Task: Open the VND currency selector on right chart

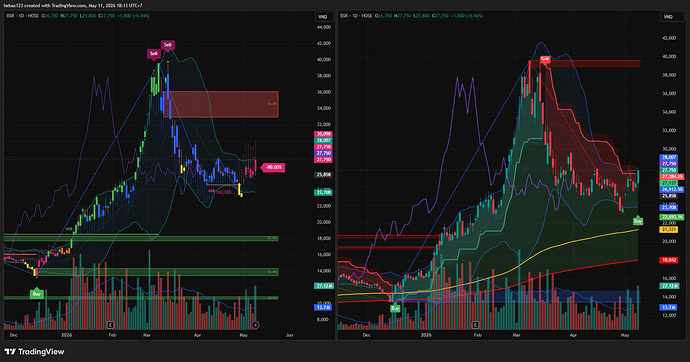Action: [668, 17]
